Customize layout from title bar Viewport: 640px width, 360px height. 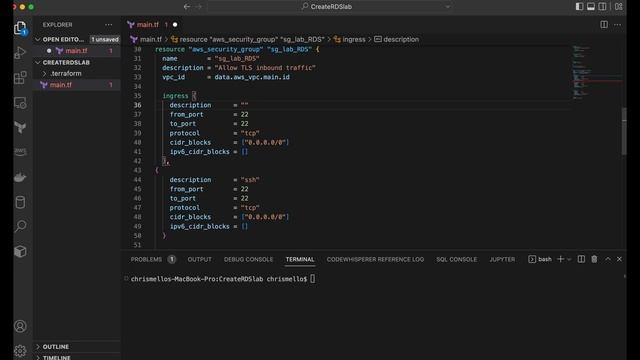619,7
